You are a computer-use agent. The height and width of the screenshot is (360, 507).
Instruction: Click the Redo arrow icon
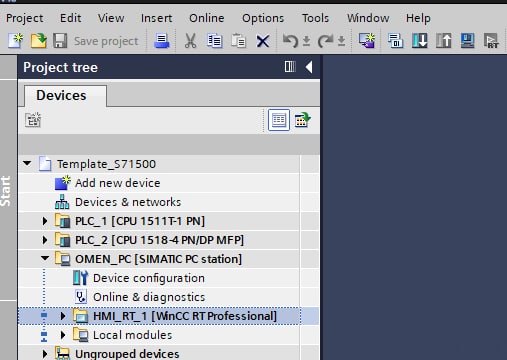[325, 41]
